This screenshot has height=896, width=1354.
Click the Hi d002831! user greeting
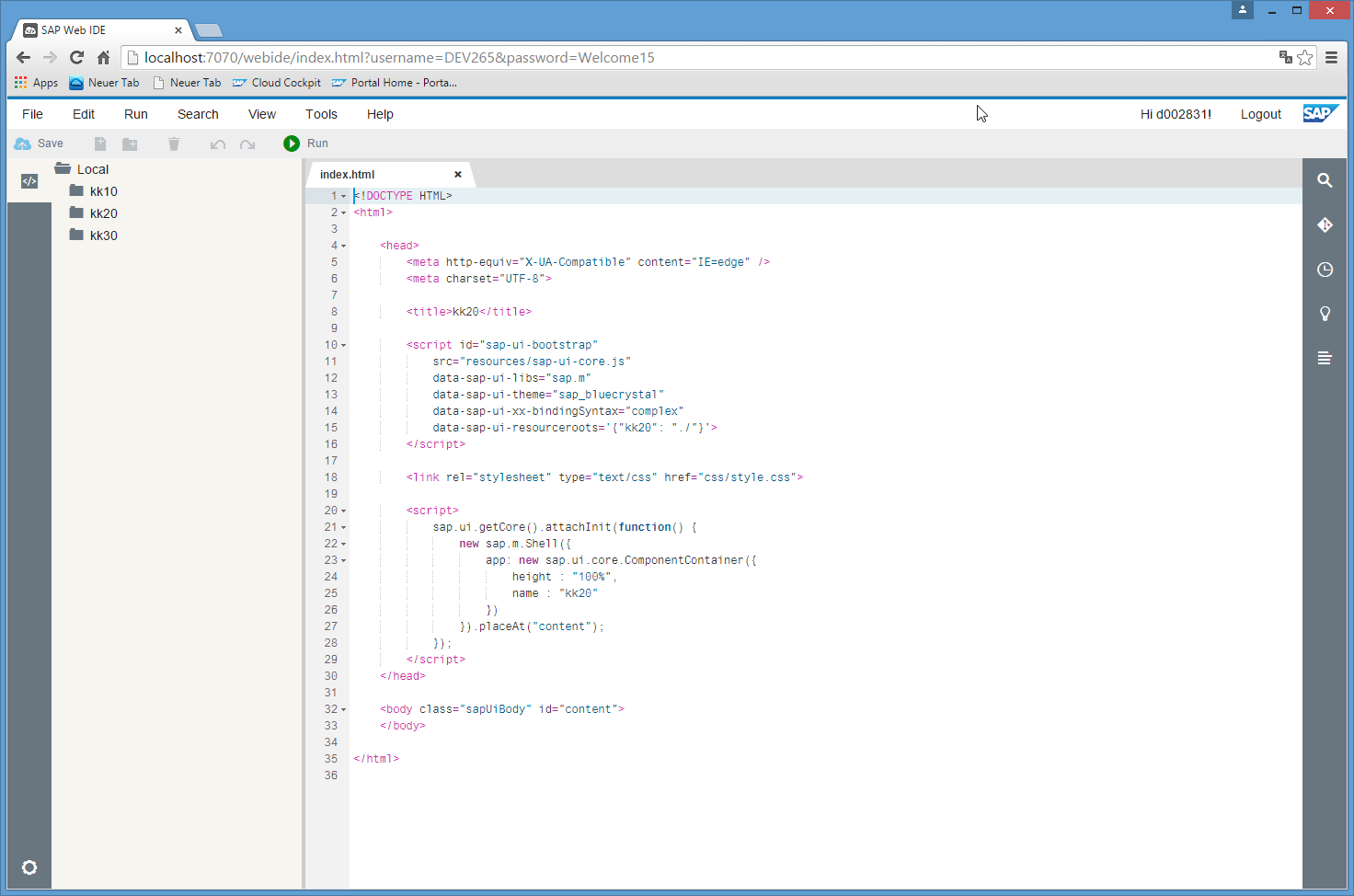click(1176, 114)
